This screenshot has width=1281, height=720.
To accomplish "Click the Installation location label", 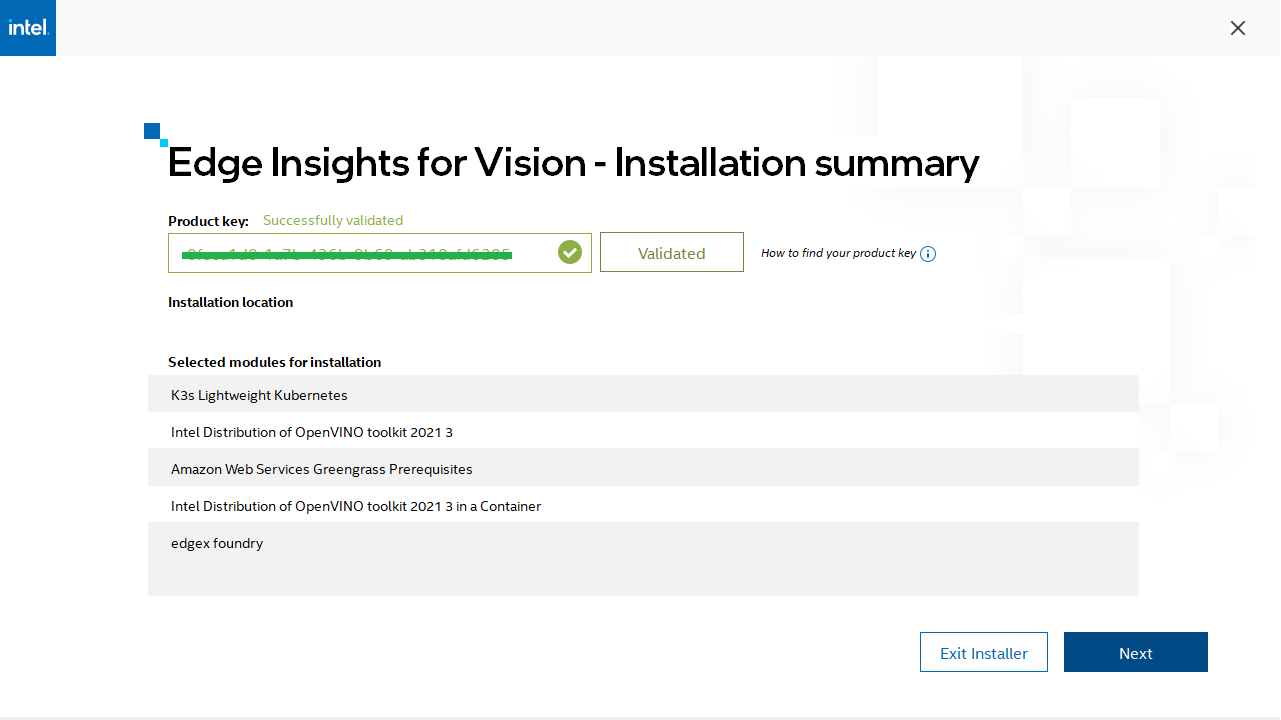I will 231,302.
